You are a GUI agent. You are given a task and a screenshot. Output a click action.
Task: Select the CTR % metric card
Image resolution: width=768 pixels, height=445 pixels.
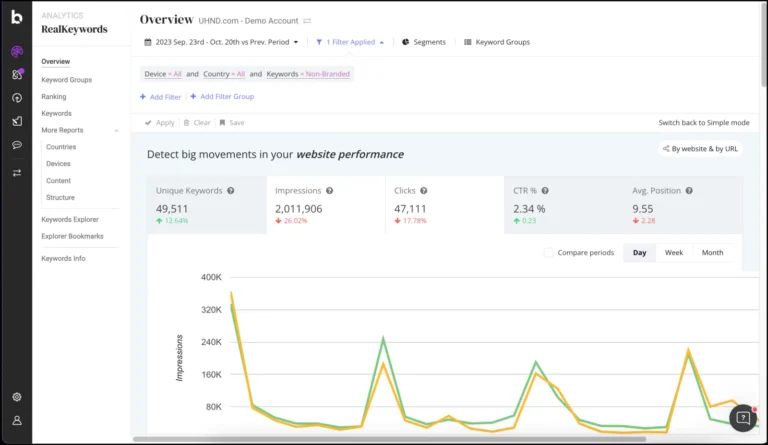tap(564, 205)
